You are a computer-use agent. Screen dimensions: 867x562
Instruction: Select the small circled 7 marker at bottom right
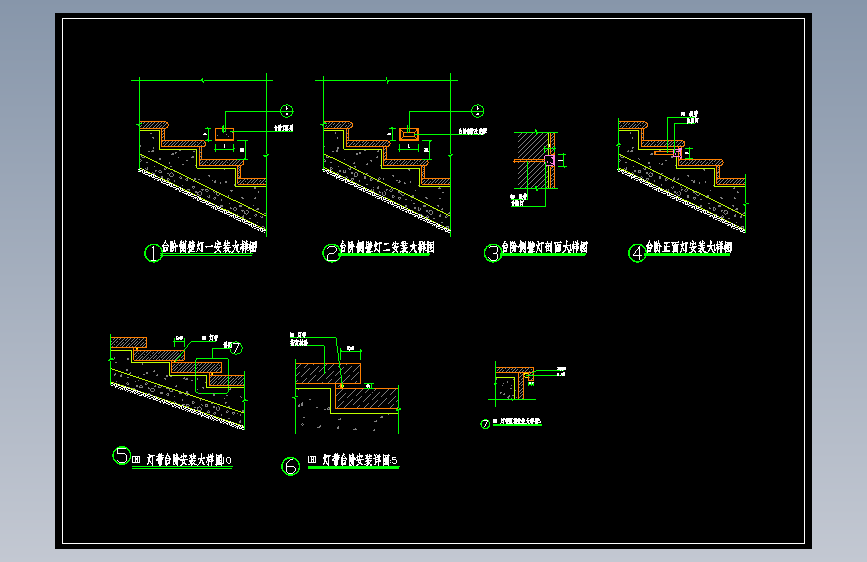point(485,424)
